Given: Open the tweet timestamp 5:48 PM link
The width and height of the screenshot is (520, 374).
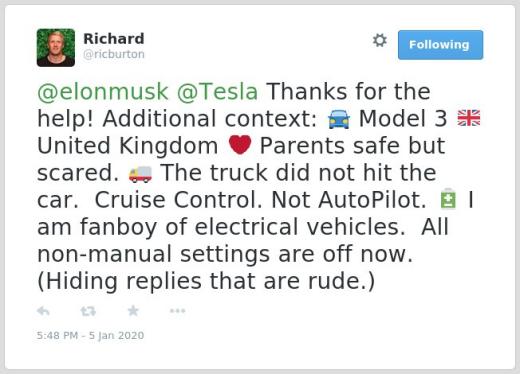Looking at the screenshot, I should tap(90, 335).
